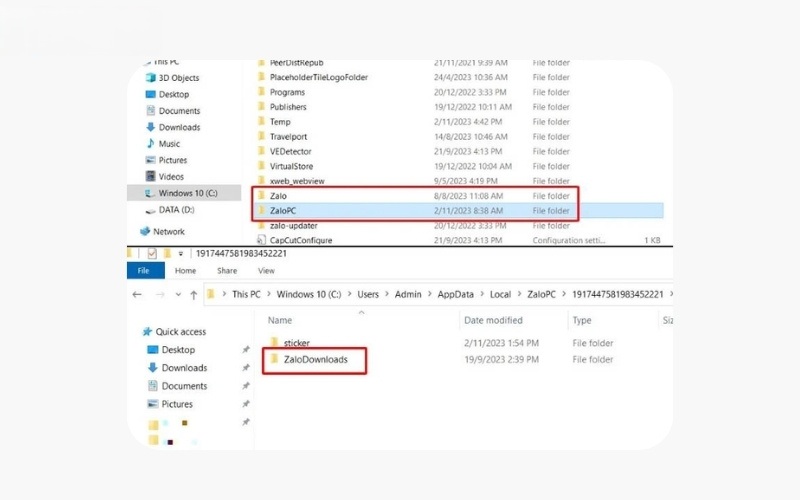Open Pictures under Quick access
This screenshot has width=800, height=500.
click(170, 404)
